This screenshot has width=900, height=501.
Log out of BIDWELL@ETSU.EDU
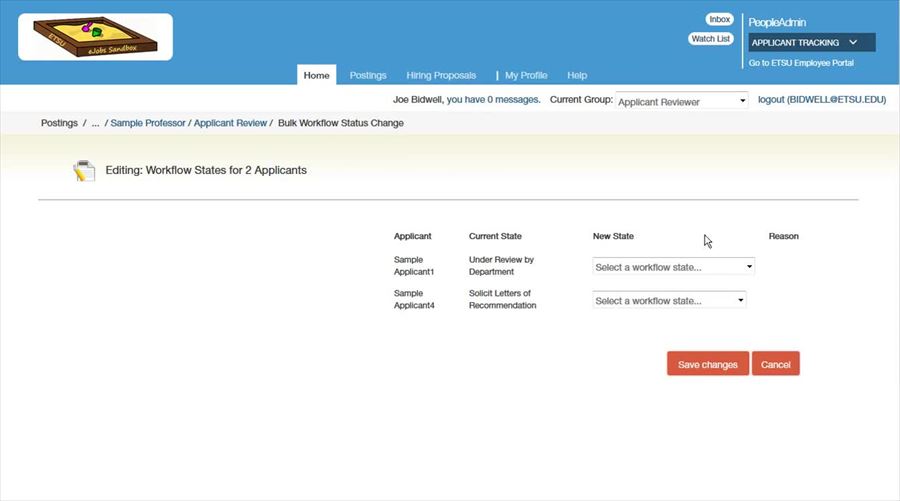[821, 100]
